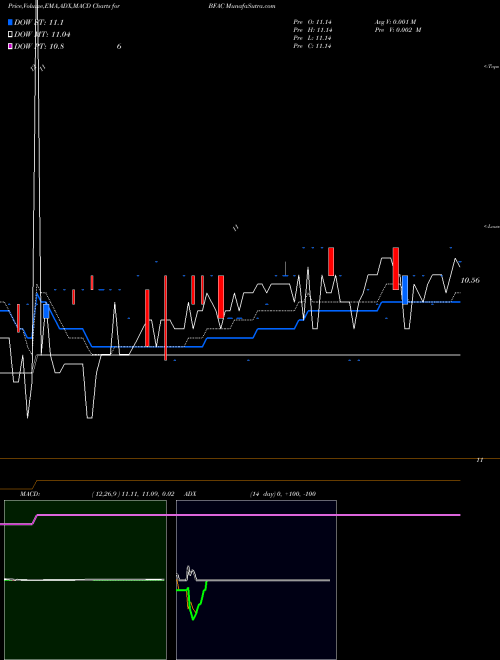Click the large blue candle near 10.56
Image resolution: width=500 pixels, height=660 pixels.
point(405,290)
